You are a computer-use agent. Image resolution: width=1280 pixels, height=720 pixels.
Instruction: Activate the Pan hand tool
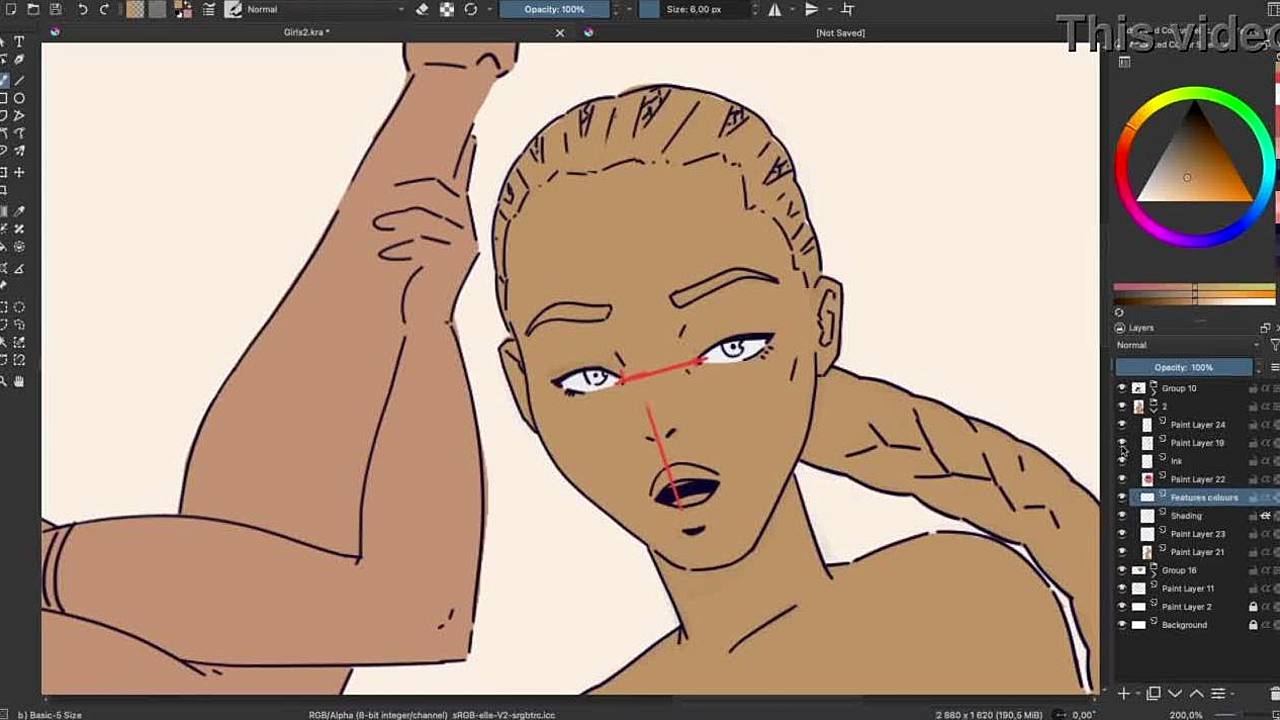19,381
